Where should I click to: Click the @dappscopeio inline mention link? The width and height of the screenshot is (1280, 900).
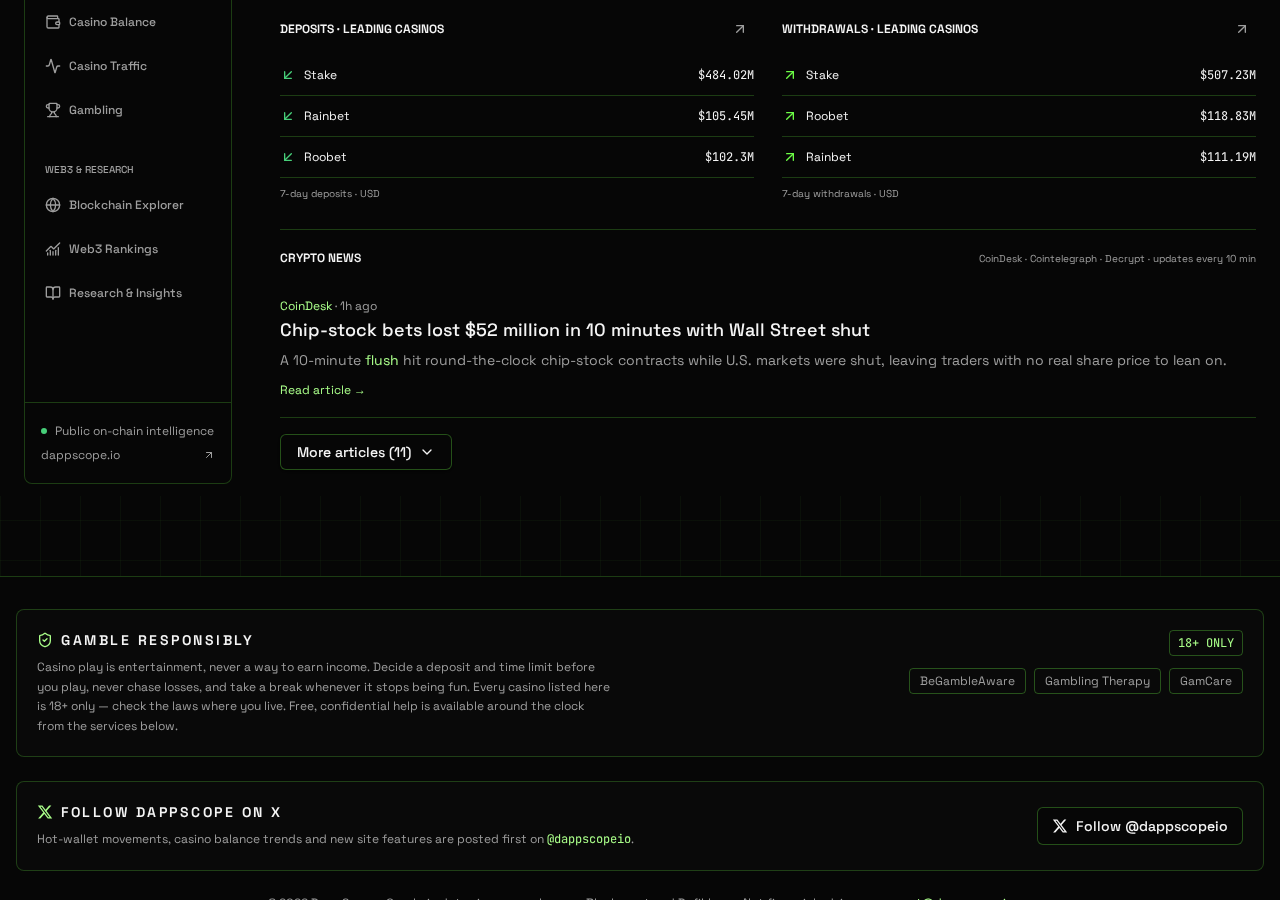[x=589, y=839]
